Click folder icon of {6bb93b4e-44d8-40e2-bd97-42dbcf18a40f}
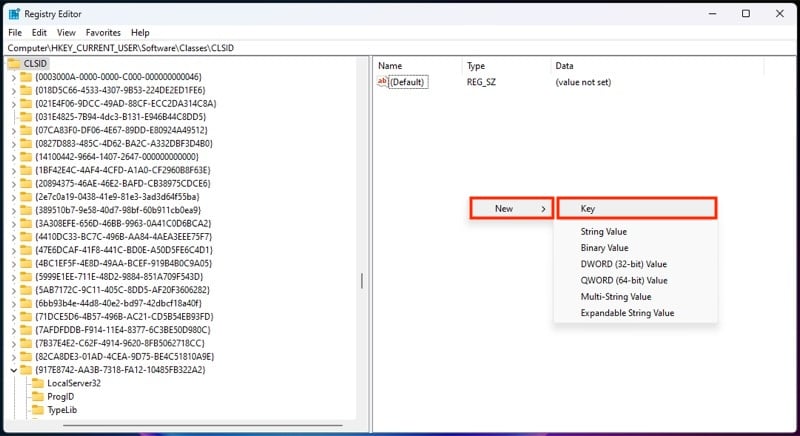Image resolution: width=800 pixels, height=436 pixels. pyautogui.click(x=26, y=303)
